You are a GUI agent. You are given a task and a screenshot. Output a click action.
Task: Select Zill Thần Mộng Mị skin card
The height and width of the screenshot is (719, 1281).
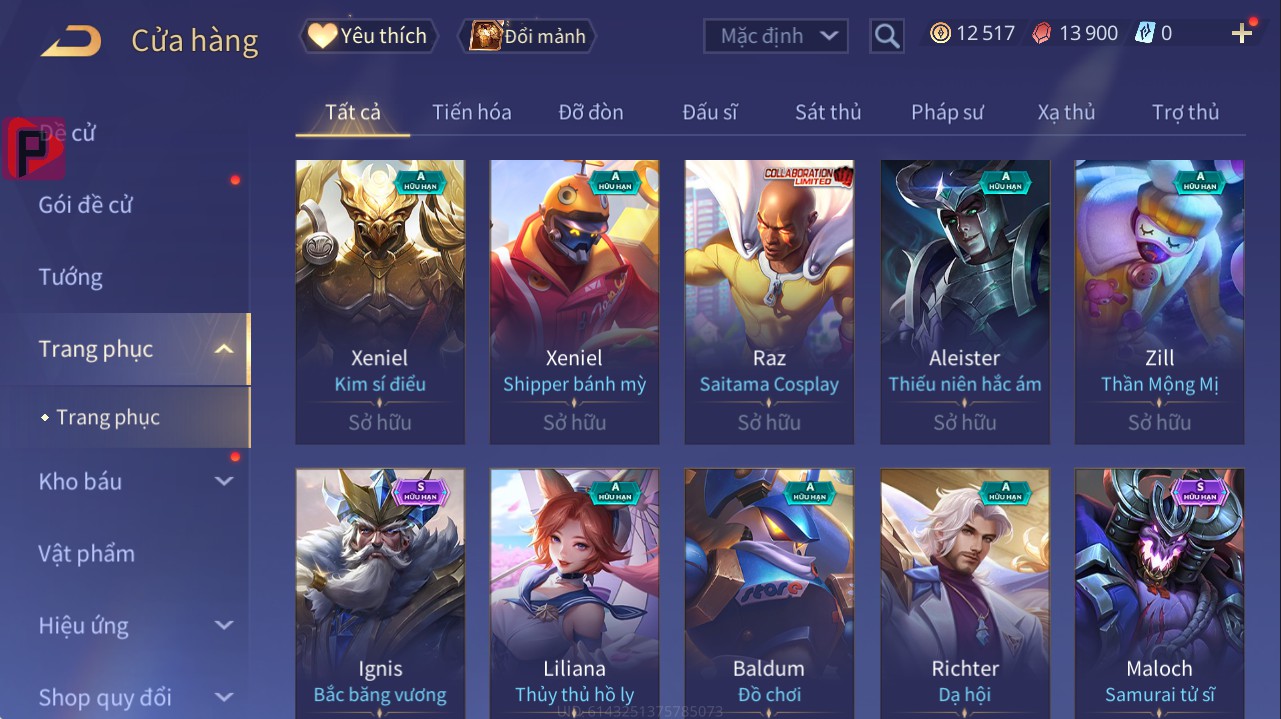click(1159, 302)
